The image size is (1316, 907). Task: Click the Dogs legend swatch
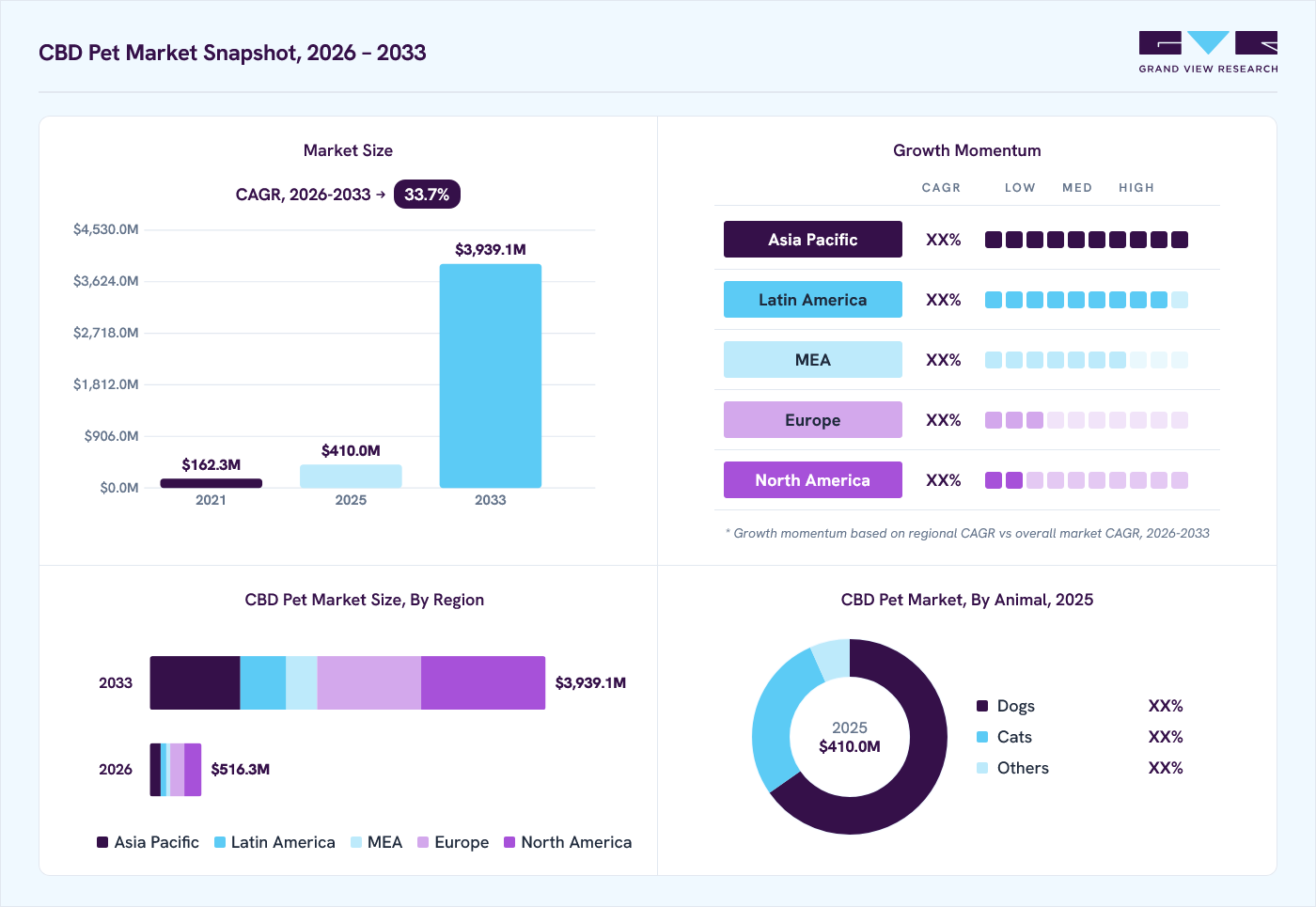click(982, 706)
